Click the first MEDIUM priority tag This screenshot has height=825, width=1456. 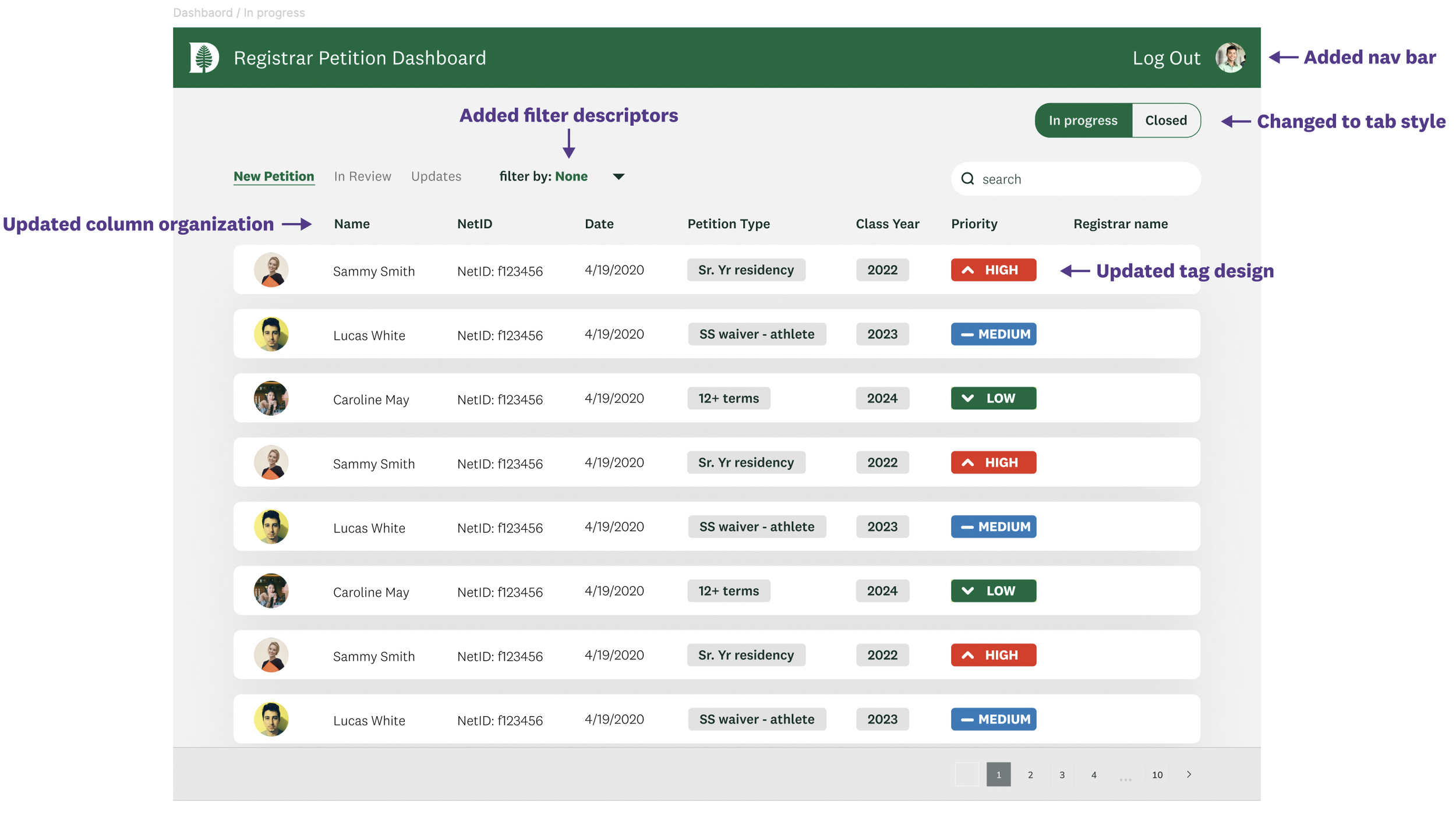coord(993,334)
